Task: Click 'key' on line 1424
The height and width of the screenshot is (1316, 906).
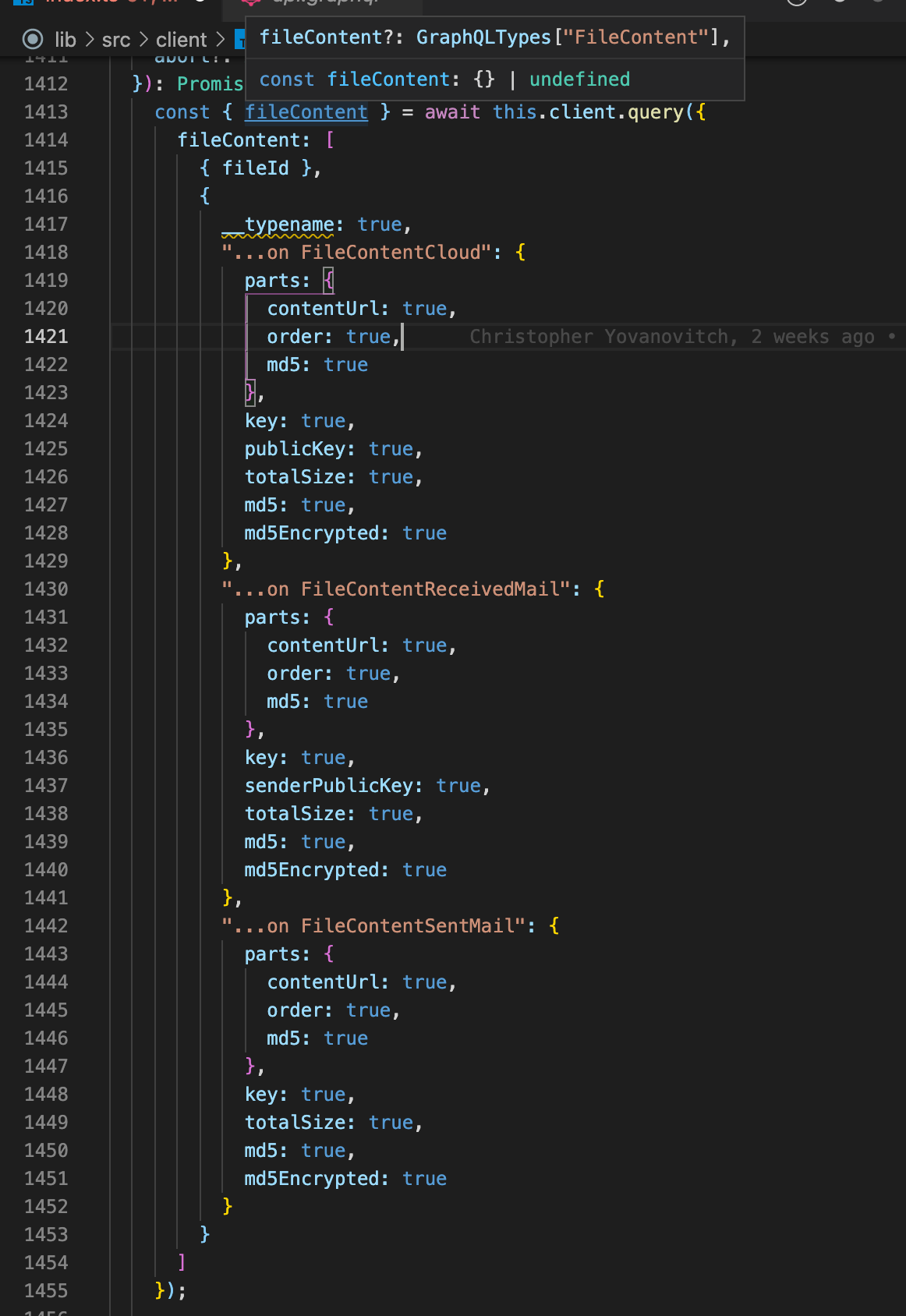Action: (x=261, y=421)
